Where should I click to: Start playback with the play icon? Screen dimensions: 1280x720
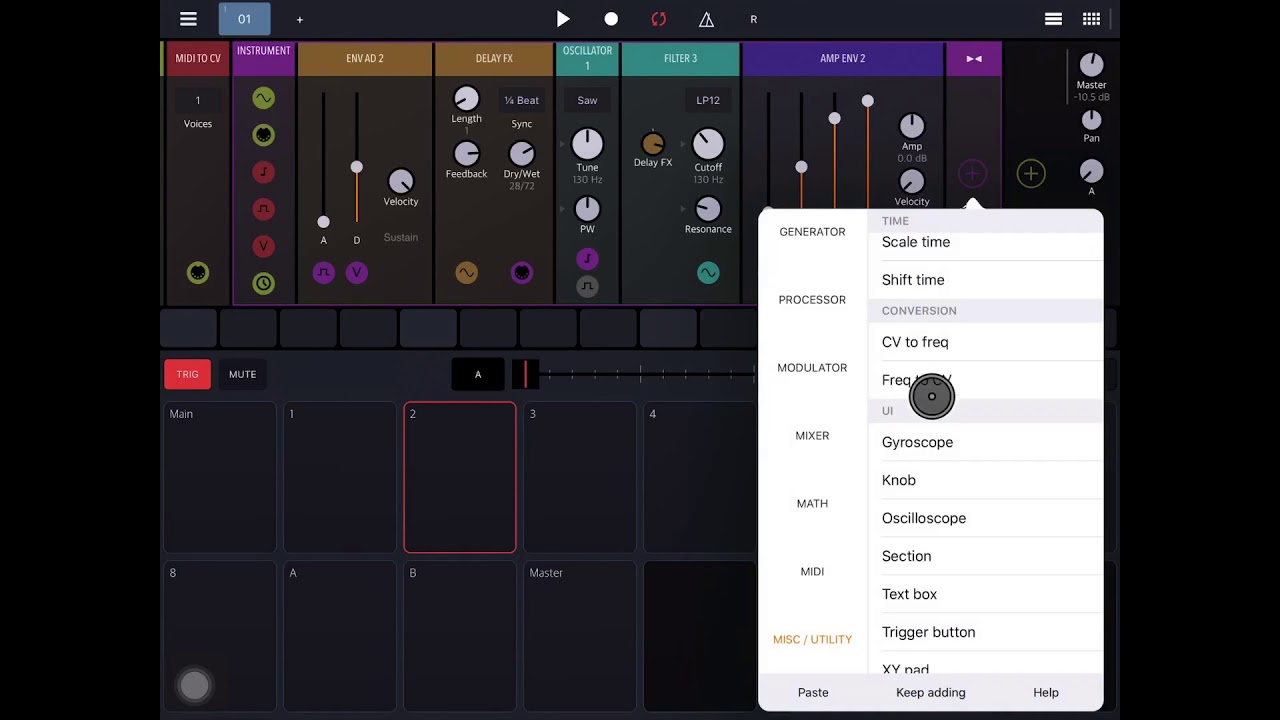click(563, 19)
